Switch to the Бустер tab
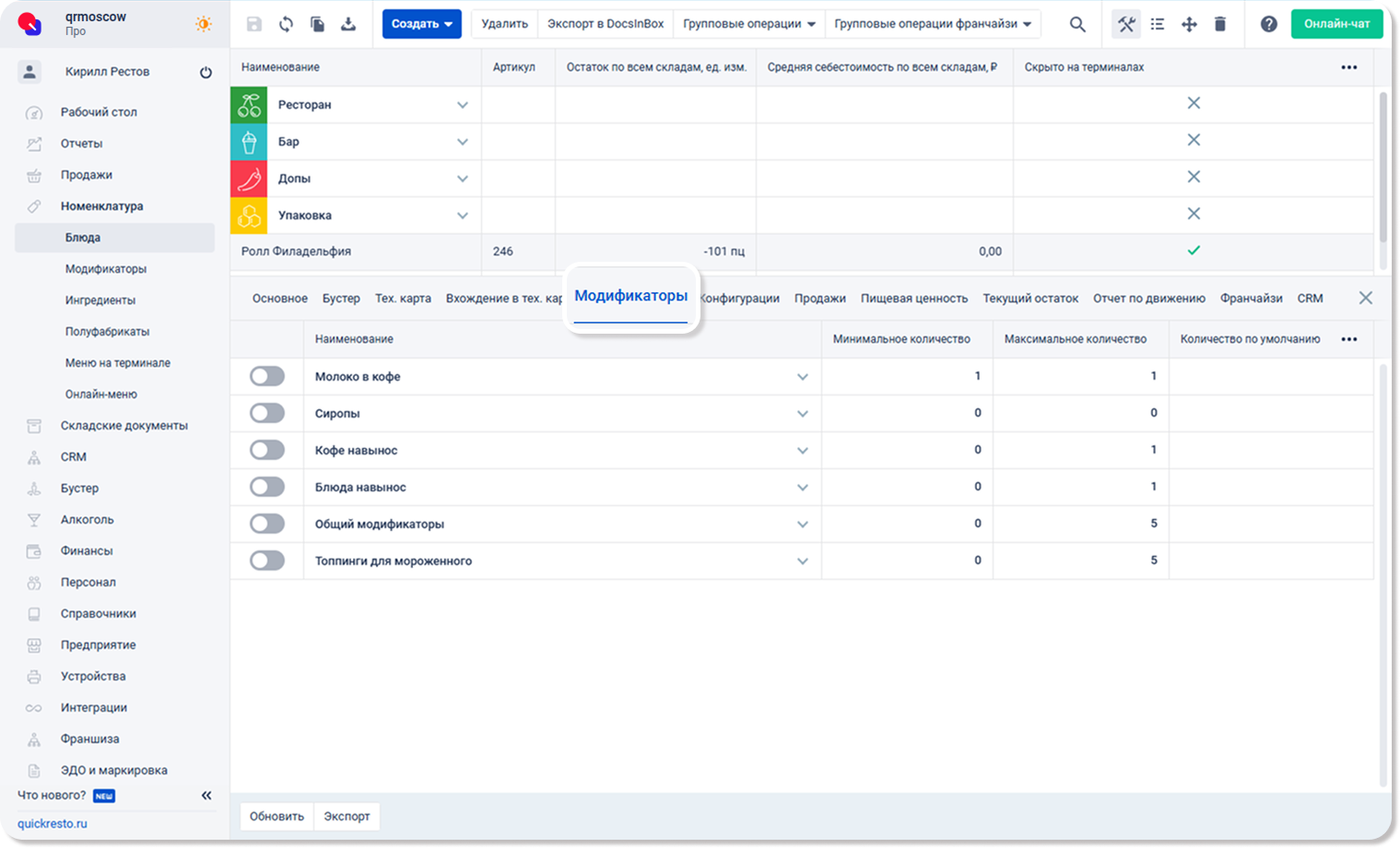 click(341, 299)
